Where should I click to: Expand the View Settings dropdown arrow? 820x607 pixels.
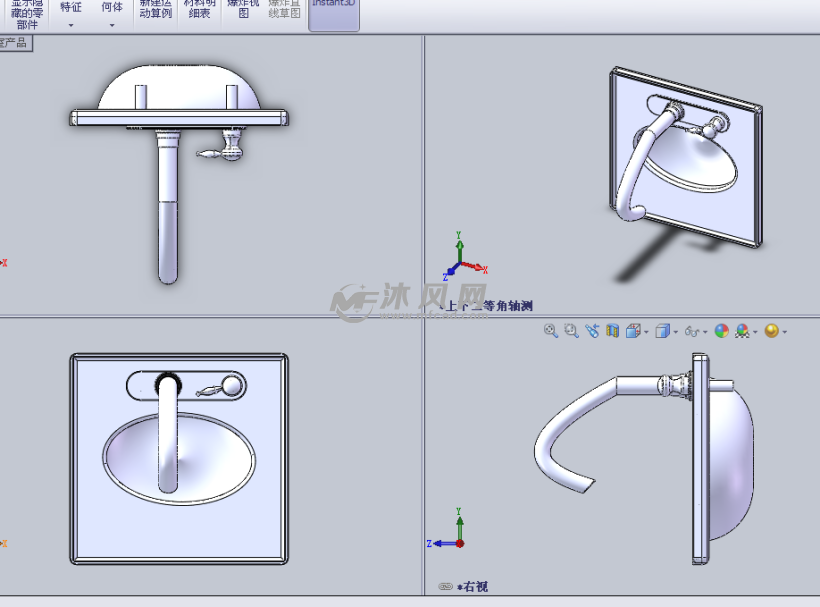784,332
